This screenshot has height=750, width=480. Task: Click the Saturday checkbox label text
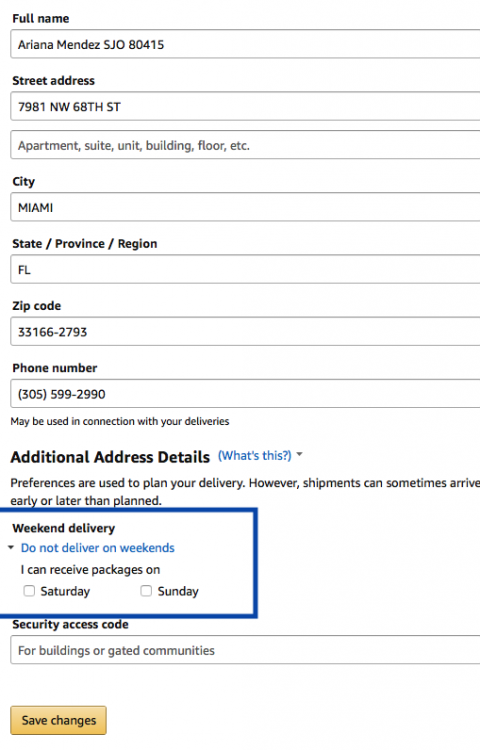[x=65, y=592]
